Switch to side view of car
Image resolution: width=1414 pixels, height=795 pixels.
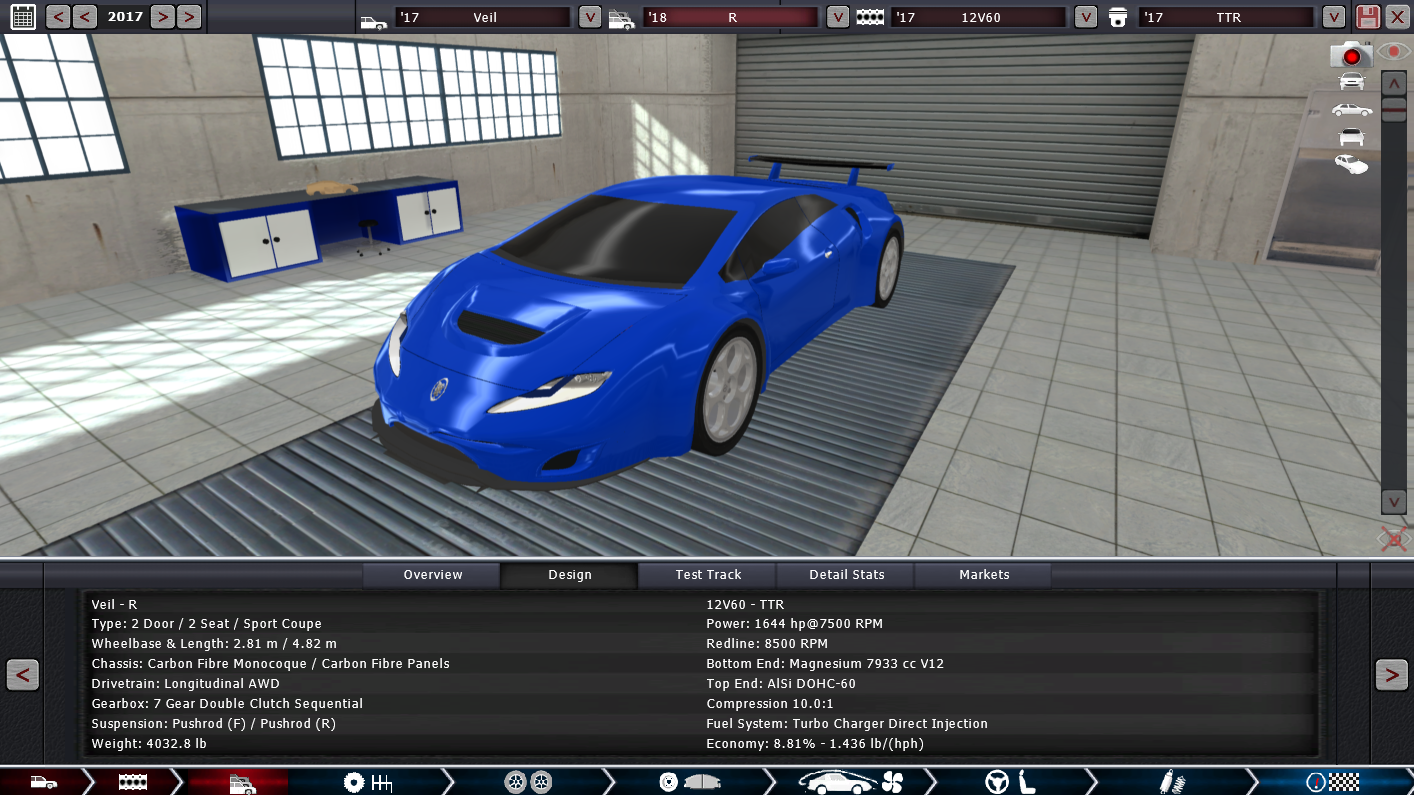(x=1351, y=110)
